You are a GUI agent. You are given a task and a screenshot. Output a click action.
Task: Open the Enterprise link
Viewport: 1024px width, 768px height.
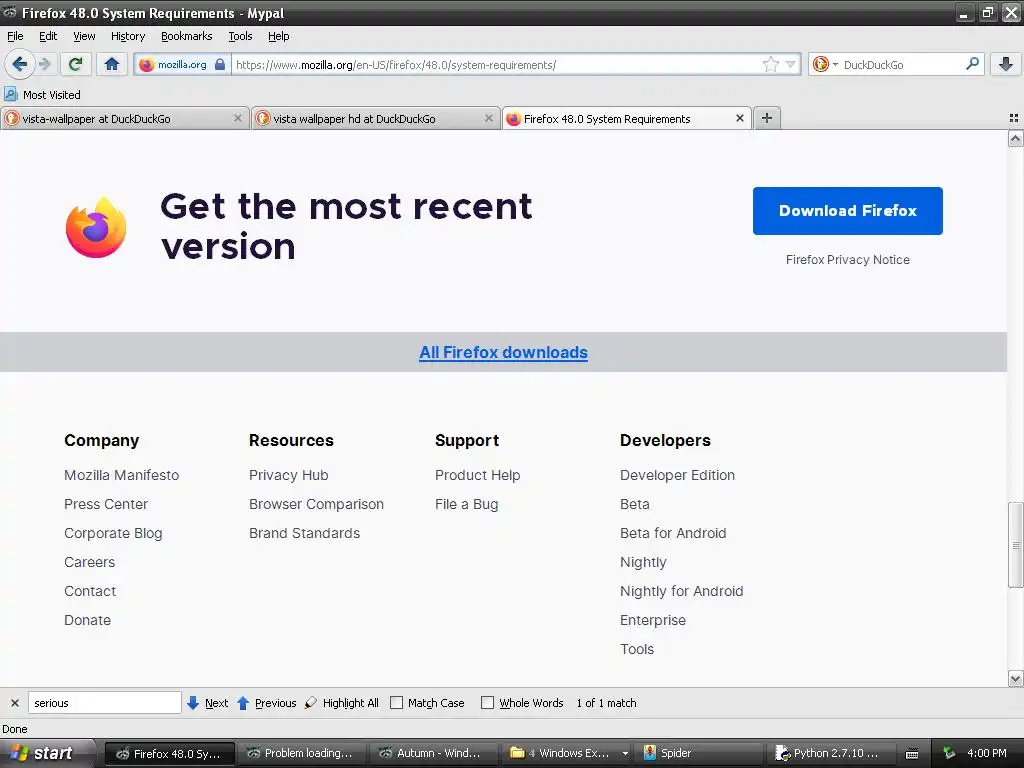[x=652, y=620]
